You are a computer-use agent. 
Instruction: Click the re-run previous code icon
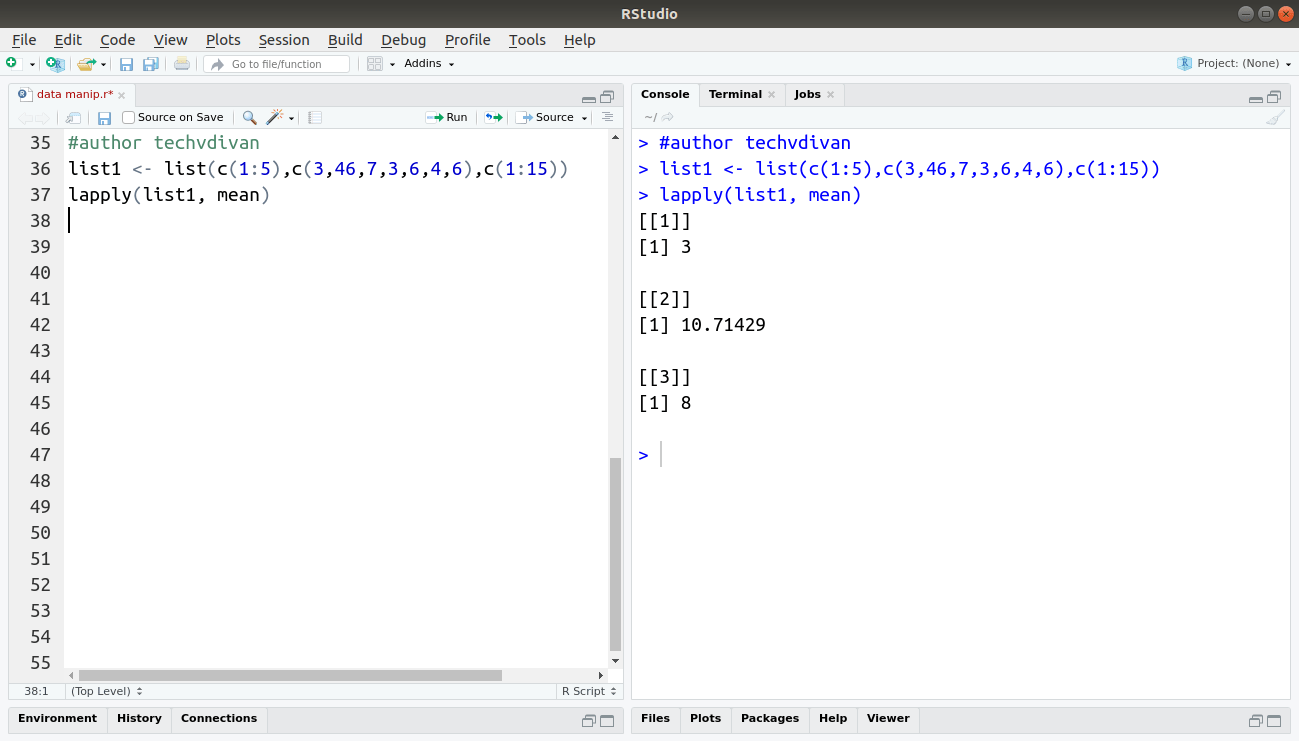pos(493,117)
